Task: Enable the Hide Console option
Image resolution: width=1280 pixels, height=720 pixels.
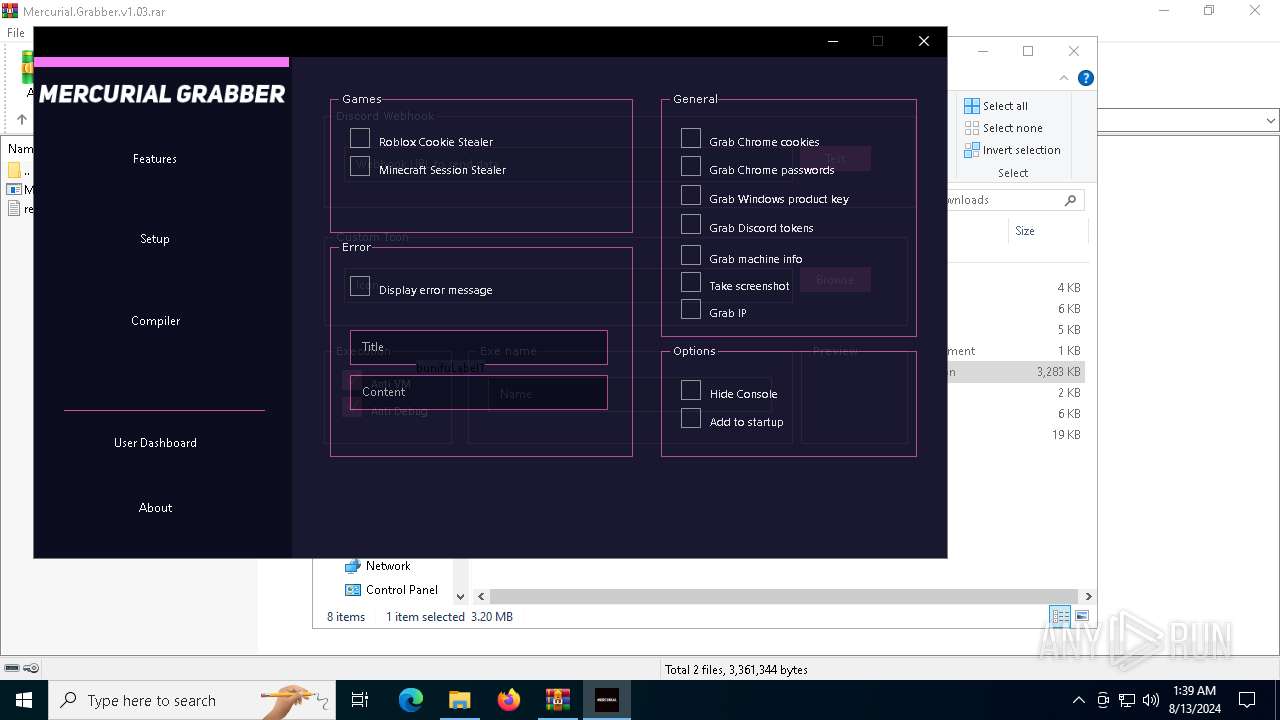Action: [x=691, y=390]
